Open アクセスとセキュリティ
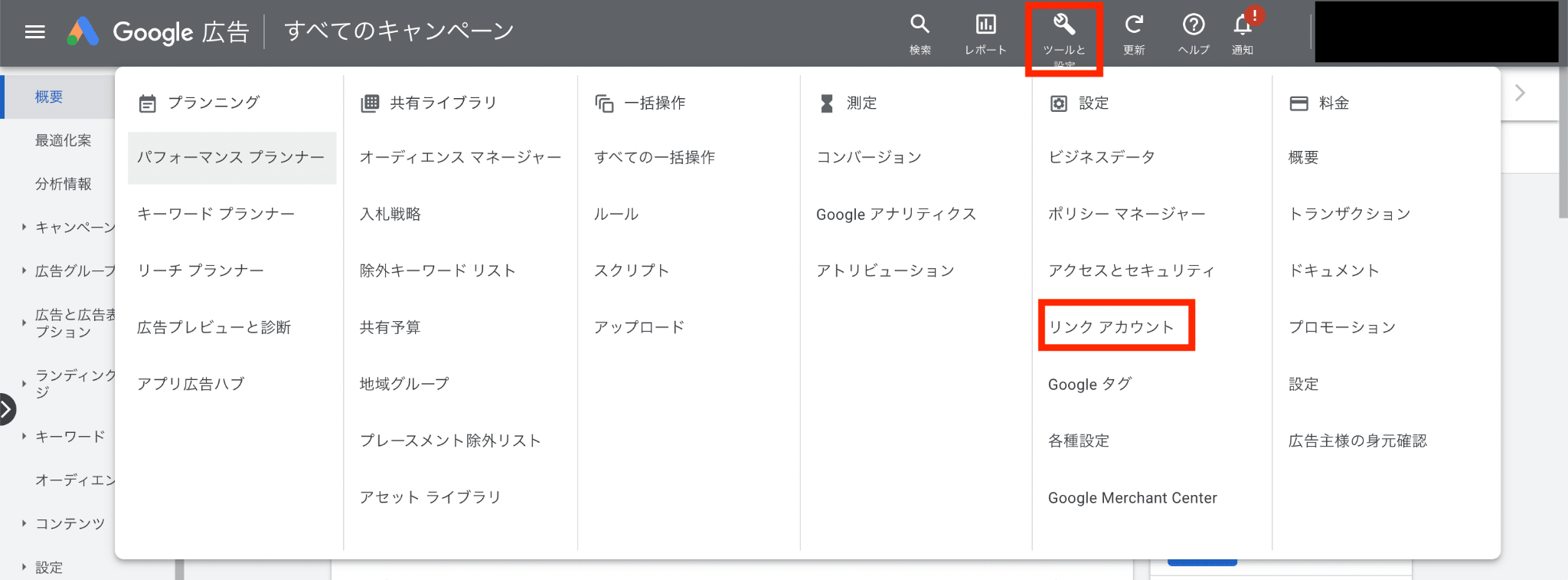Viewport: 1568px width, 580px height. [x=1132, y=270]
